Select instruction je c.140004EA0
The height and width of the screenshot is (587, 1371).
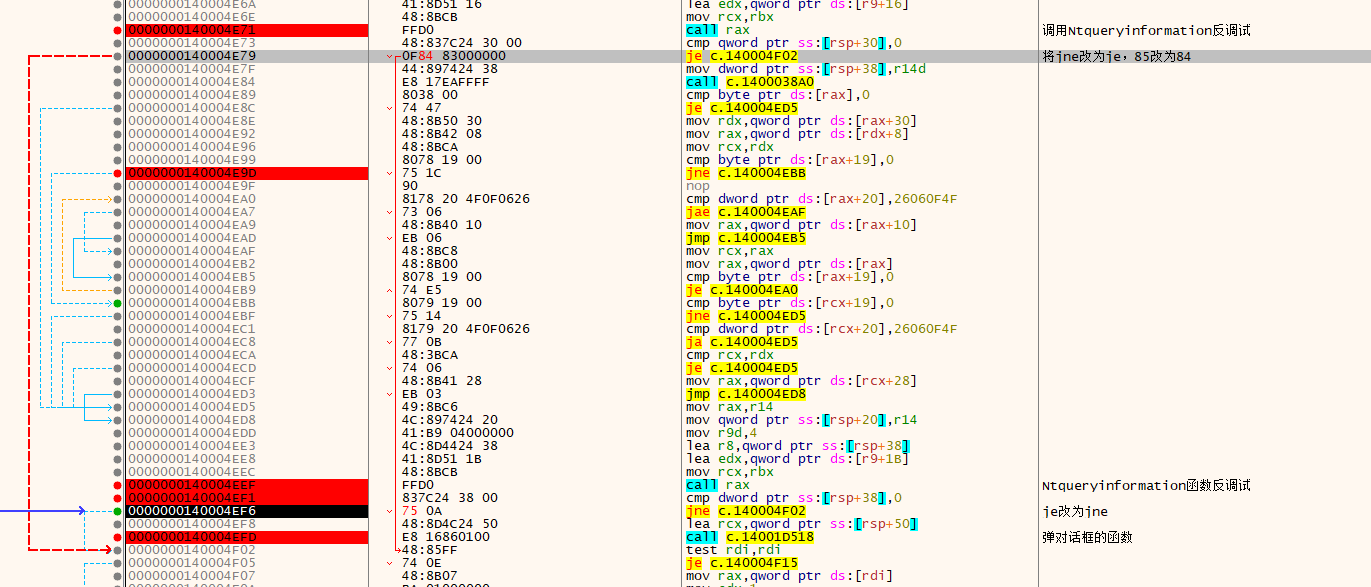742,290
